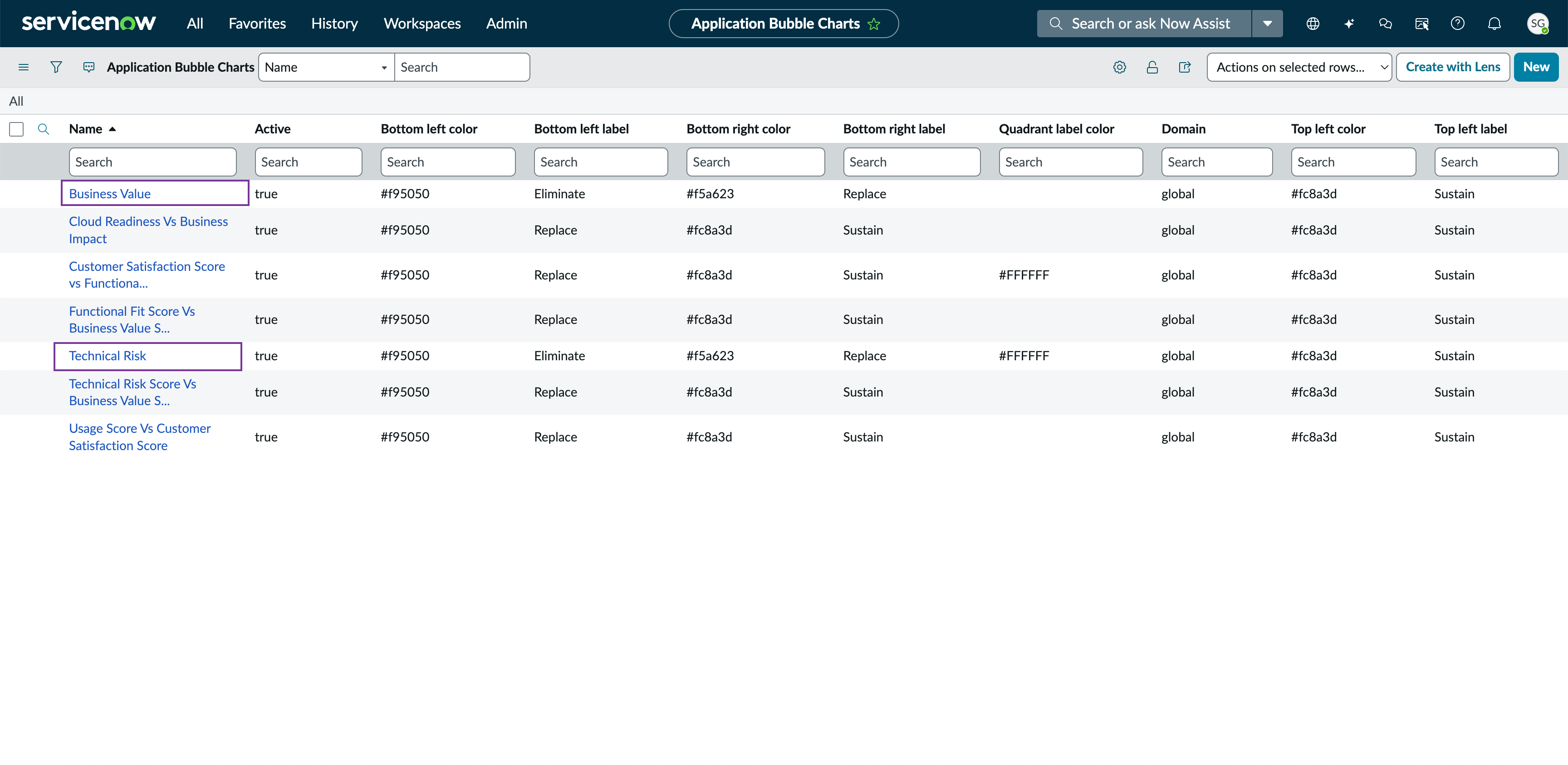This screenshot has width=1568, height=765.
Task: Open the Name search field dropdown
Action: click(326, 67)
